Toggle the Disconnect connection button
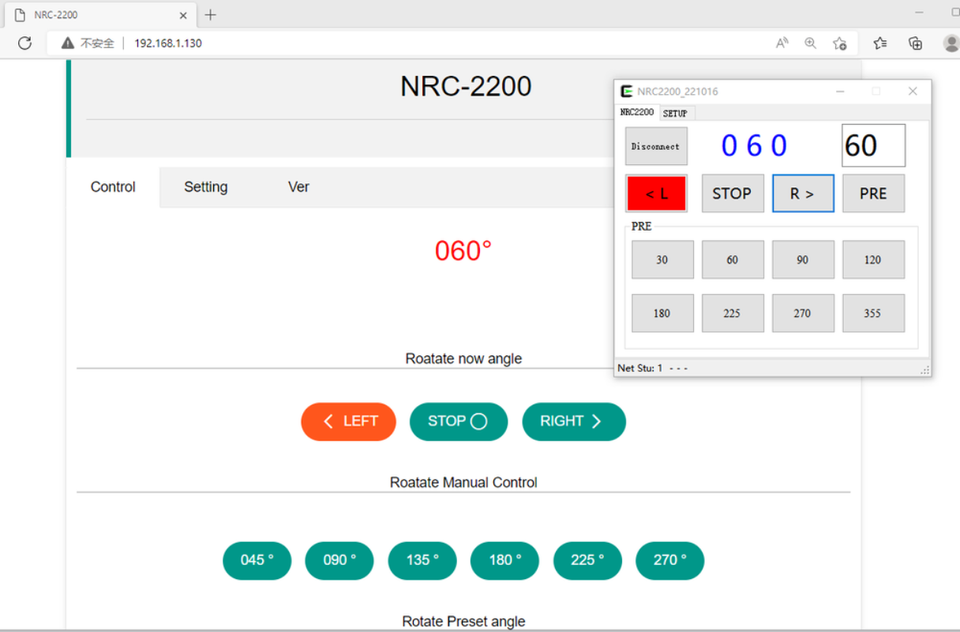This screenshot has width=960, height=632. click(x=655, y=146)
